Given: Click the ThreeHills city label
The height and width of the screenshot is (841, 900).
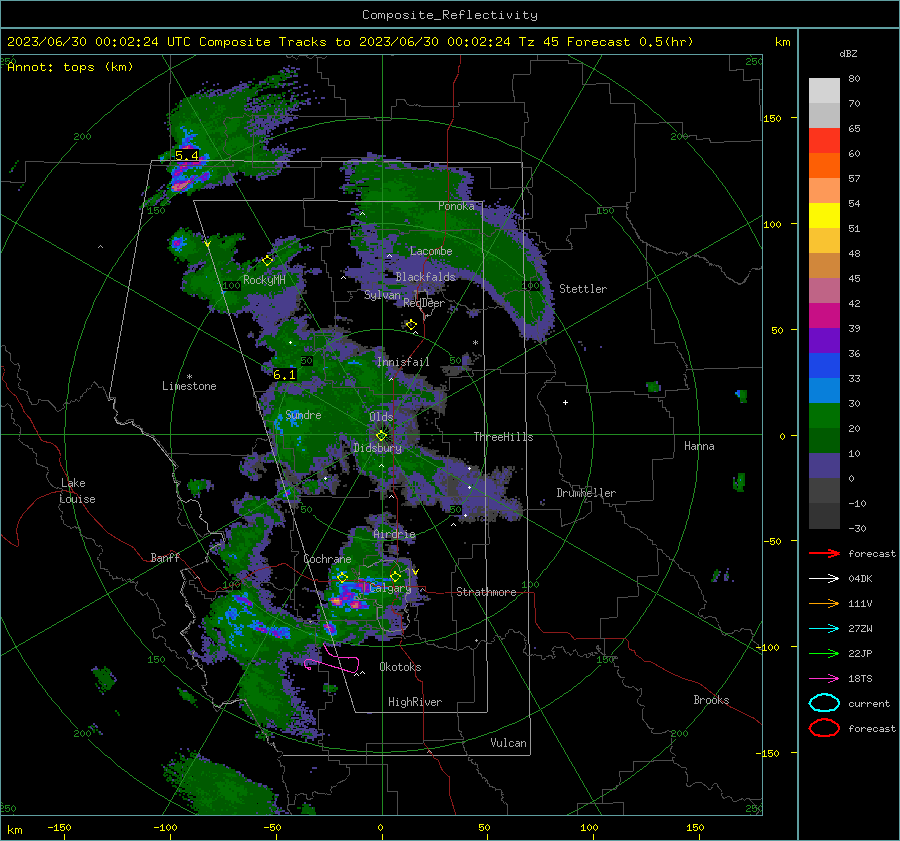Looking at the screenshot, I should 503,437.
